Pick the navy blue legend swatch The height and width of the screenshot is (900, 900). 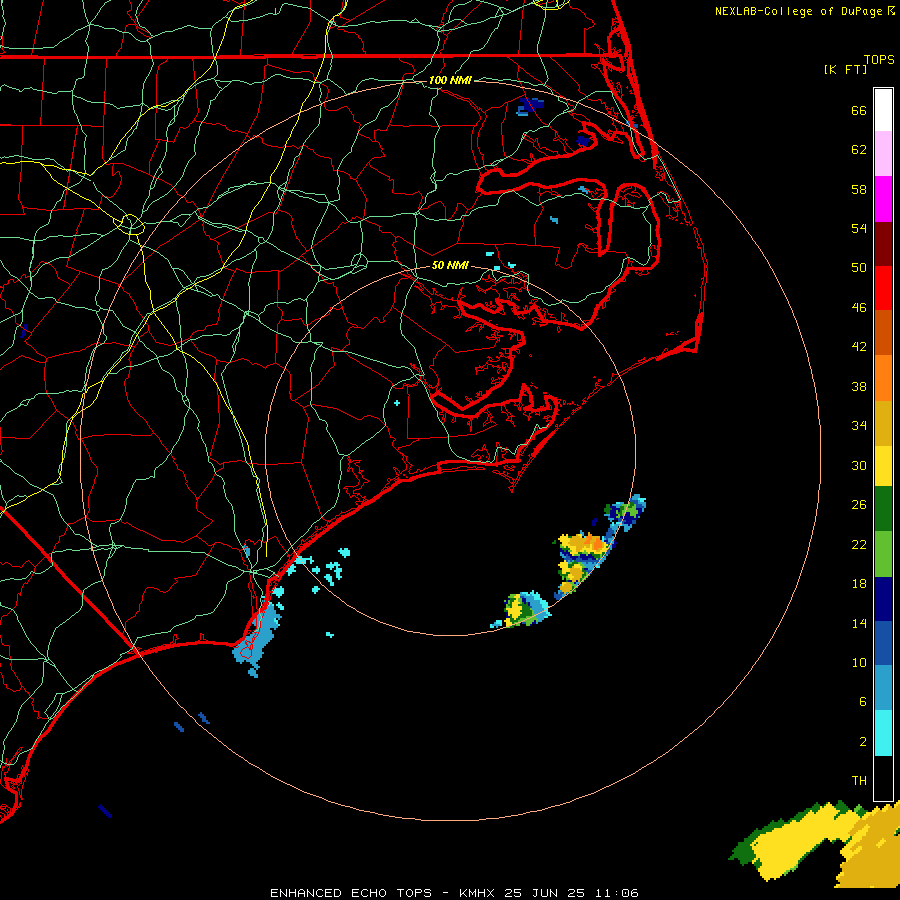883,599
